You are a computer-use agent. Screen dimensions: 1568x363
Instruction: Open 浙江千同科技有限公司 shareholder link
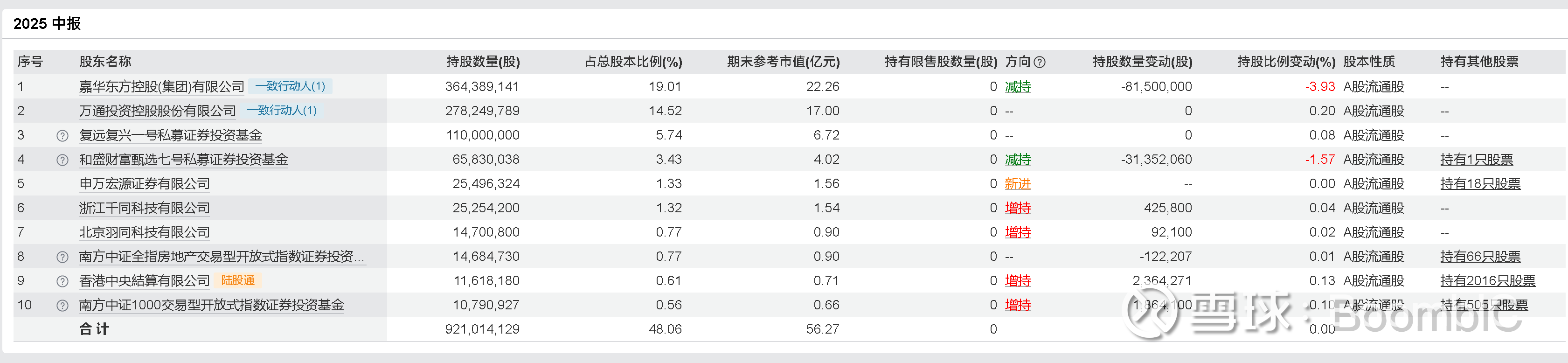(144, 208)
